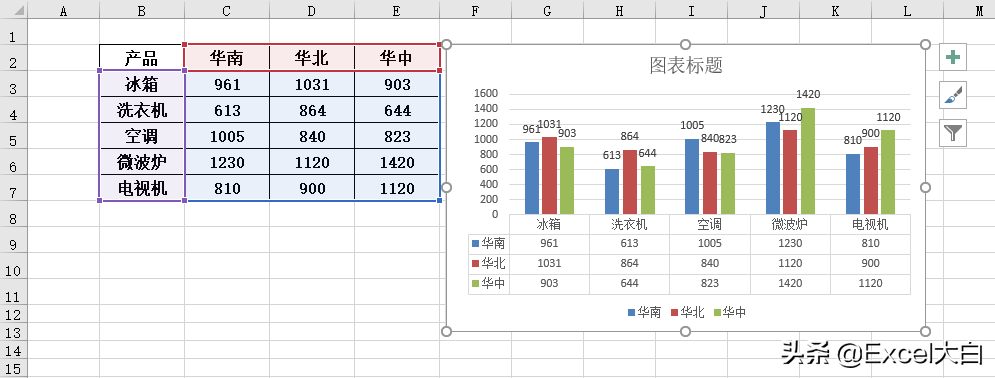
Task: Select worksheet cell with value 903
Action: click(397, 84)
